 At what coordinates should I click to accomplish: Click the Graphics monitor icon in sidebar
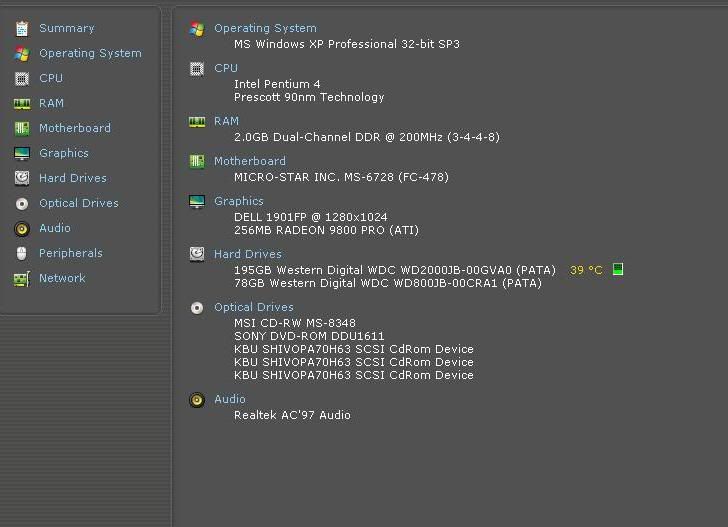click(21, 153)
